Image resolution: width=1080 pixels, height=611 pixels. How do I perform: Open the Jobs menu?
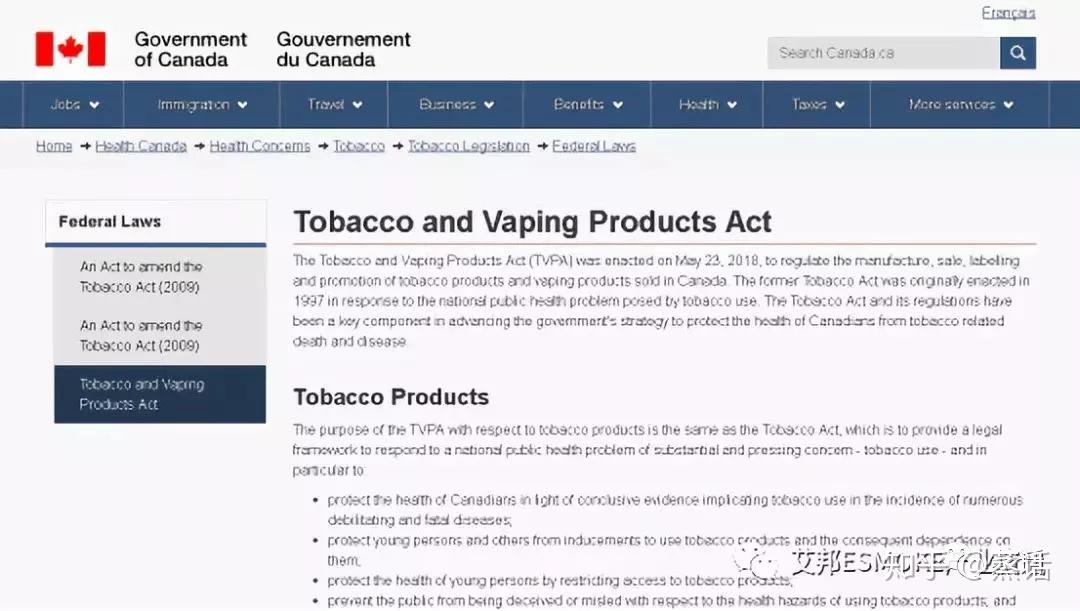pos(74,105)
